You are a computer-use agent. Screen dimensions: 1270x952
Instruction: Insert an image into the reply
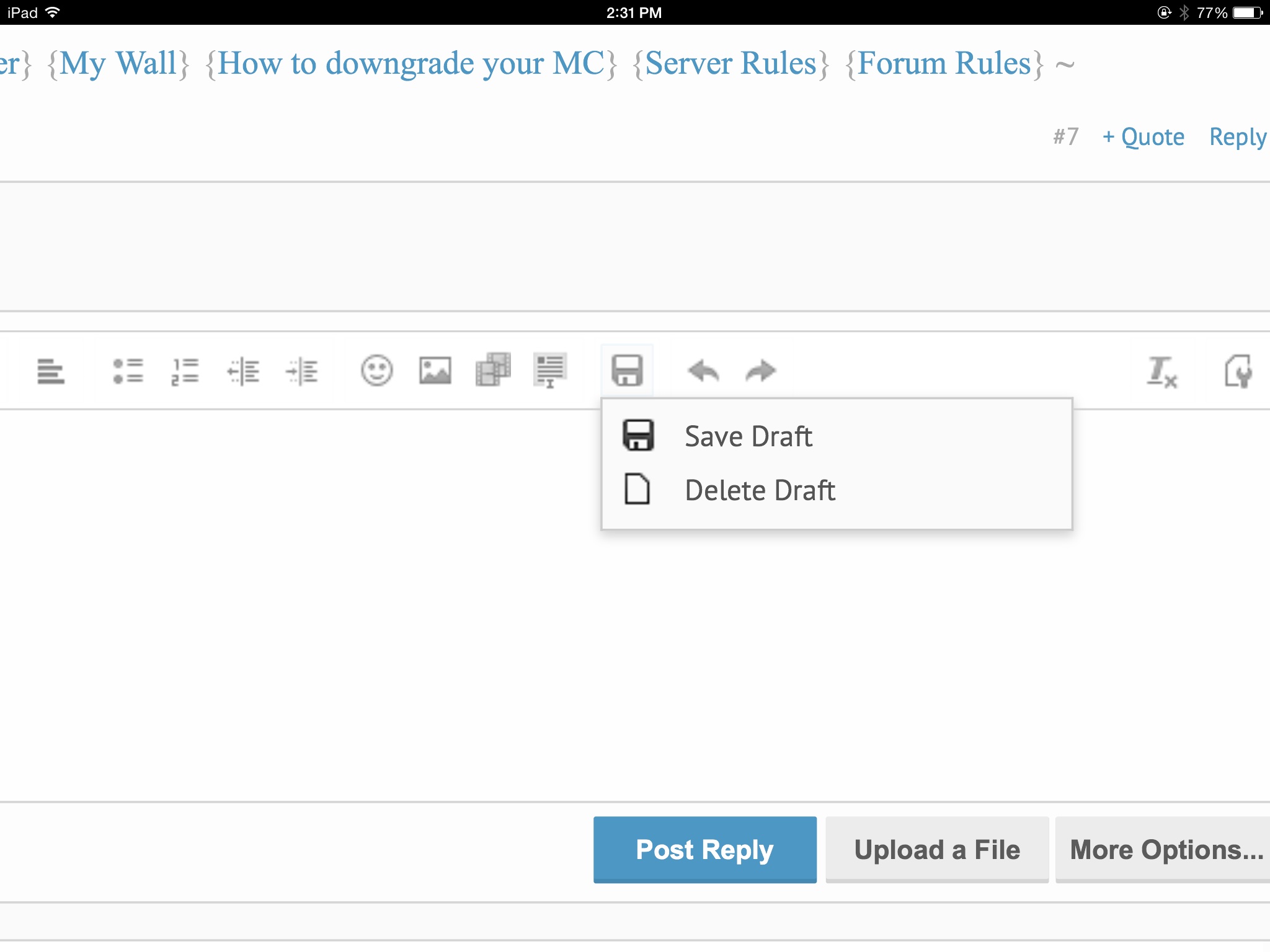pos(435,371)
